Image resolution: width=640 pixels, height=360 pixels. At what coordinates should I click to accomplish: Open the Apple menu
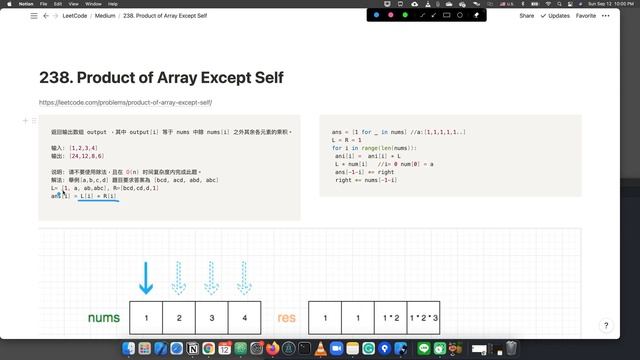click(x=9, y=4)
